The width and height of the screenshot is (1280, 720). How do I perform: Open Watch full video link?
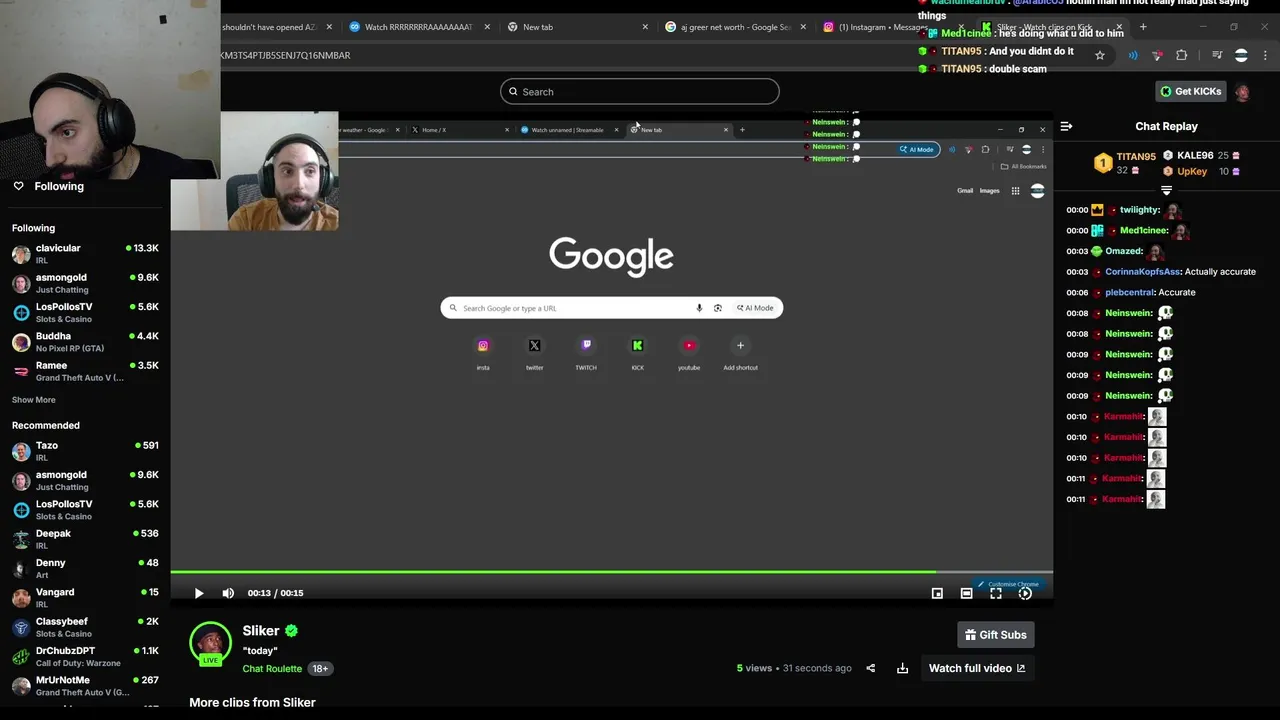(977, 668)
